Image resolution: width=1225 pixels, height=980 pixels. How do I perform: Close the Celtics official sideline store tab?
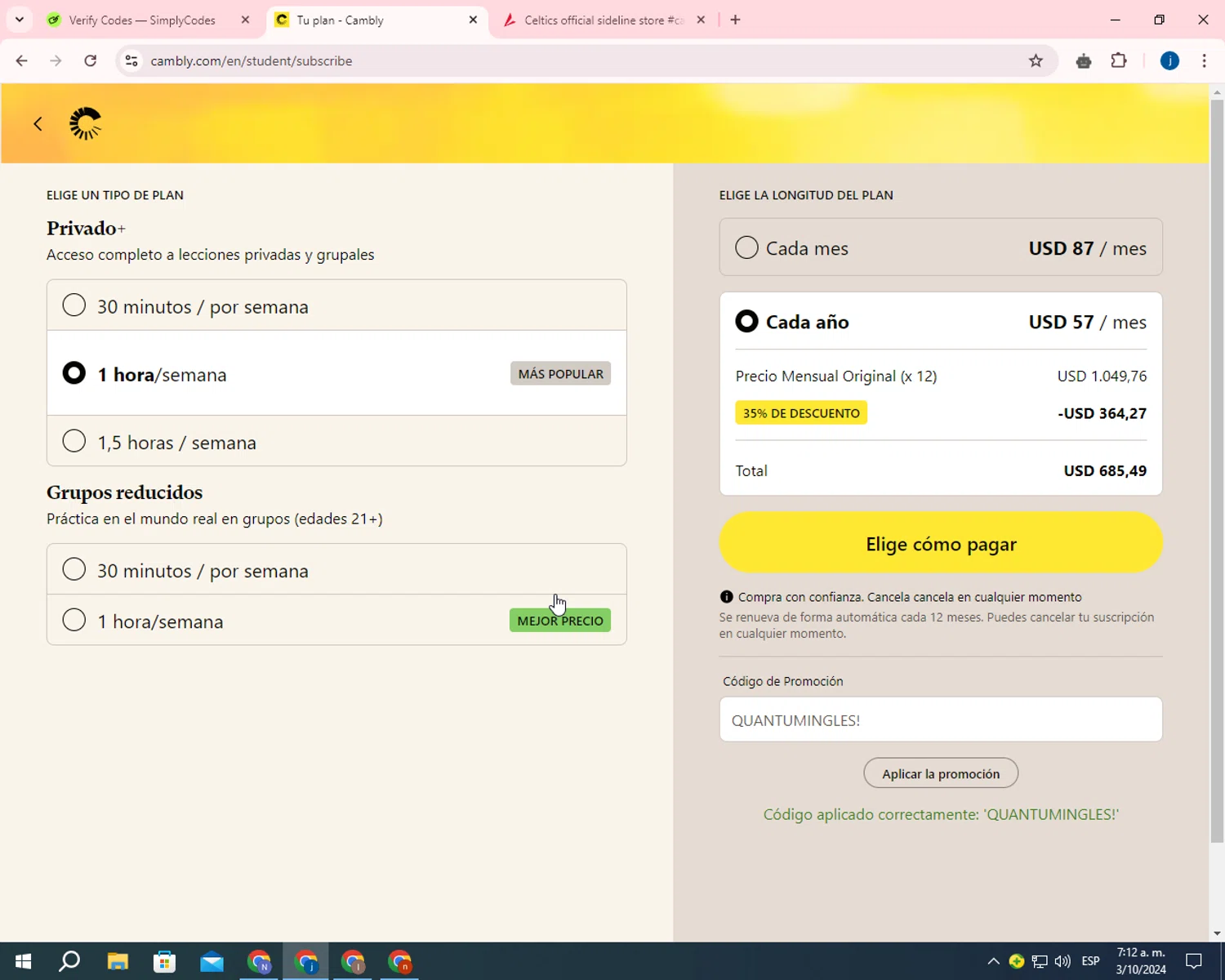[x=701, y=20]
